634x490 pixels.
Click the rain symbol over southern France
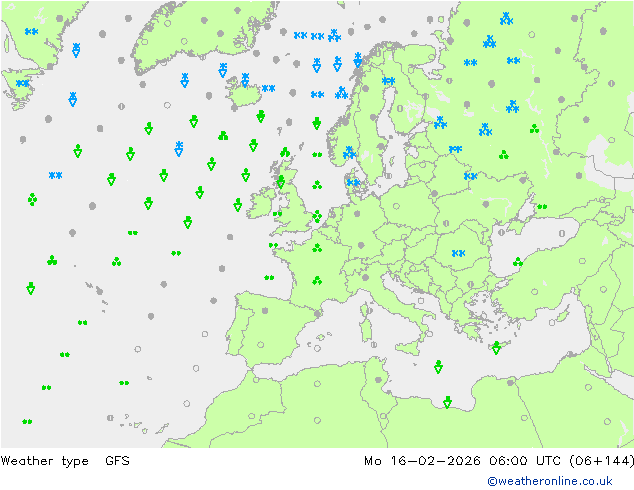tap(317, 280)
